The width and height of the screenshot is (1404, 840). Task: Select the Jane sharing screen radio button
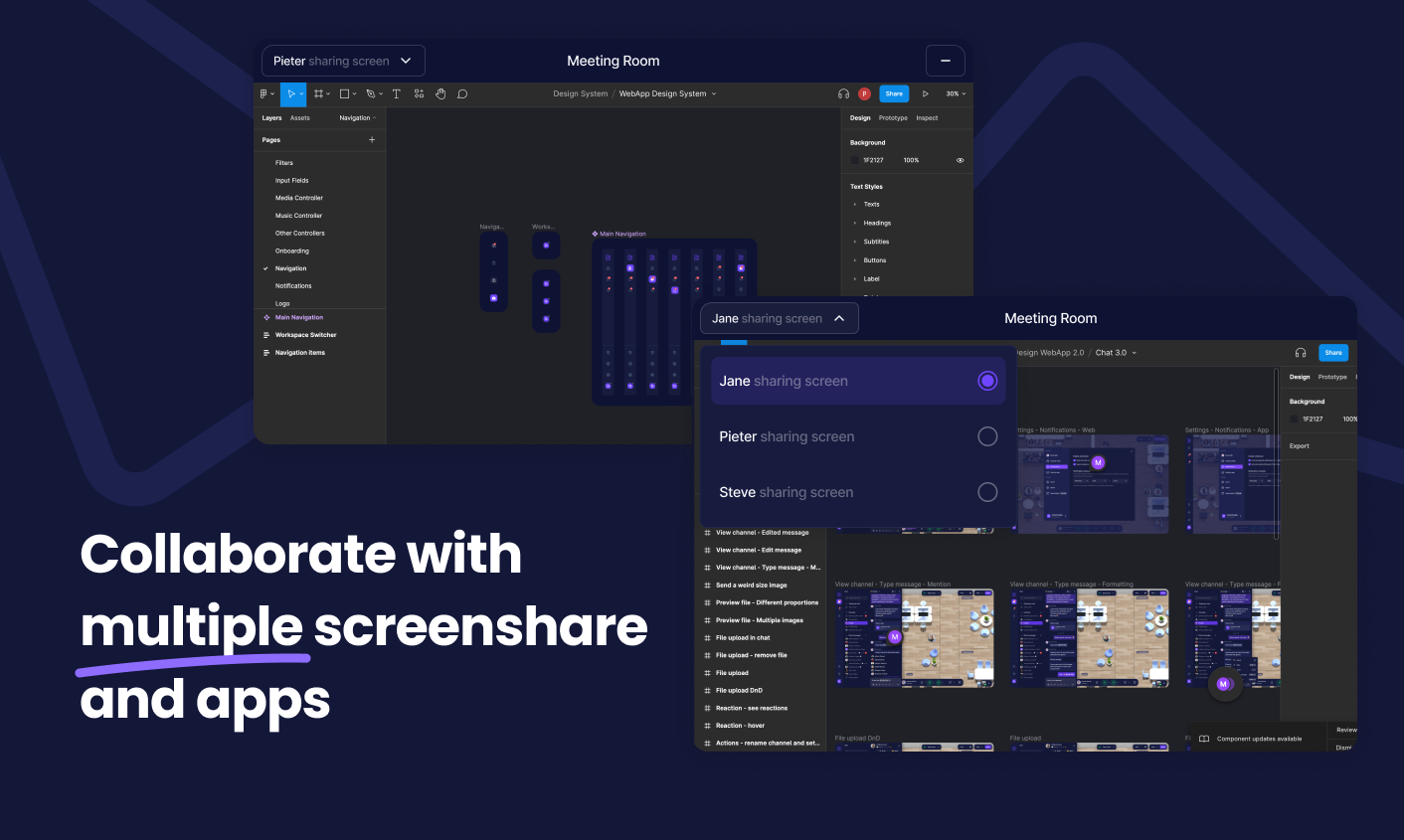pos(987,381)
